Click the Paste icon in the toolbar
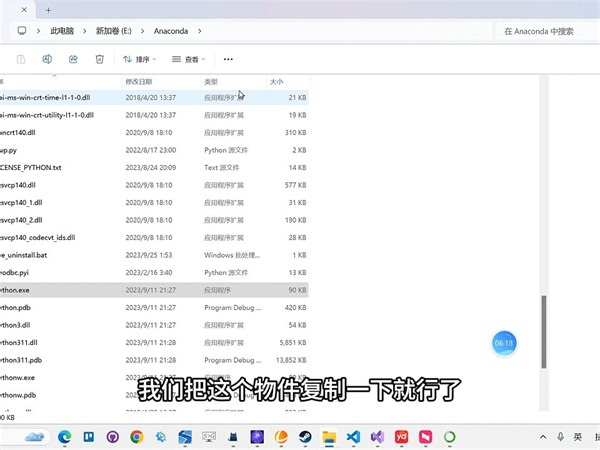 (21, 59)
